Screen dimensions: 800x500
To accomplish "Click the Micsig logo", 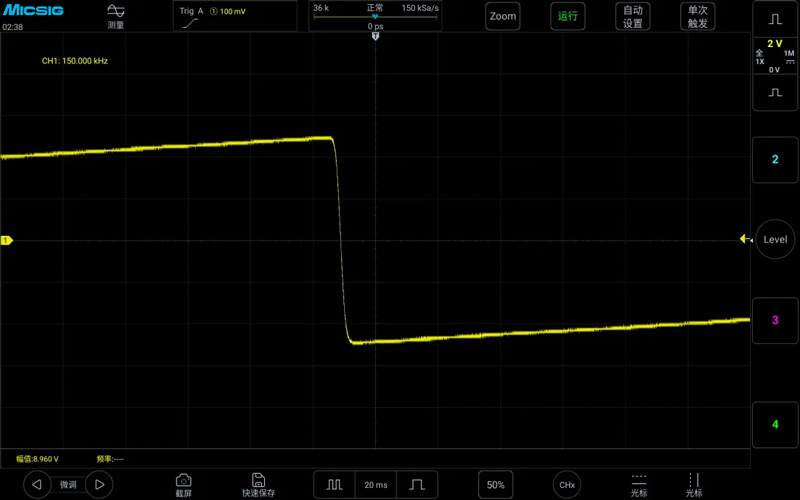I will point(33,10).
